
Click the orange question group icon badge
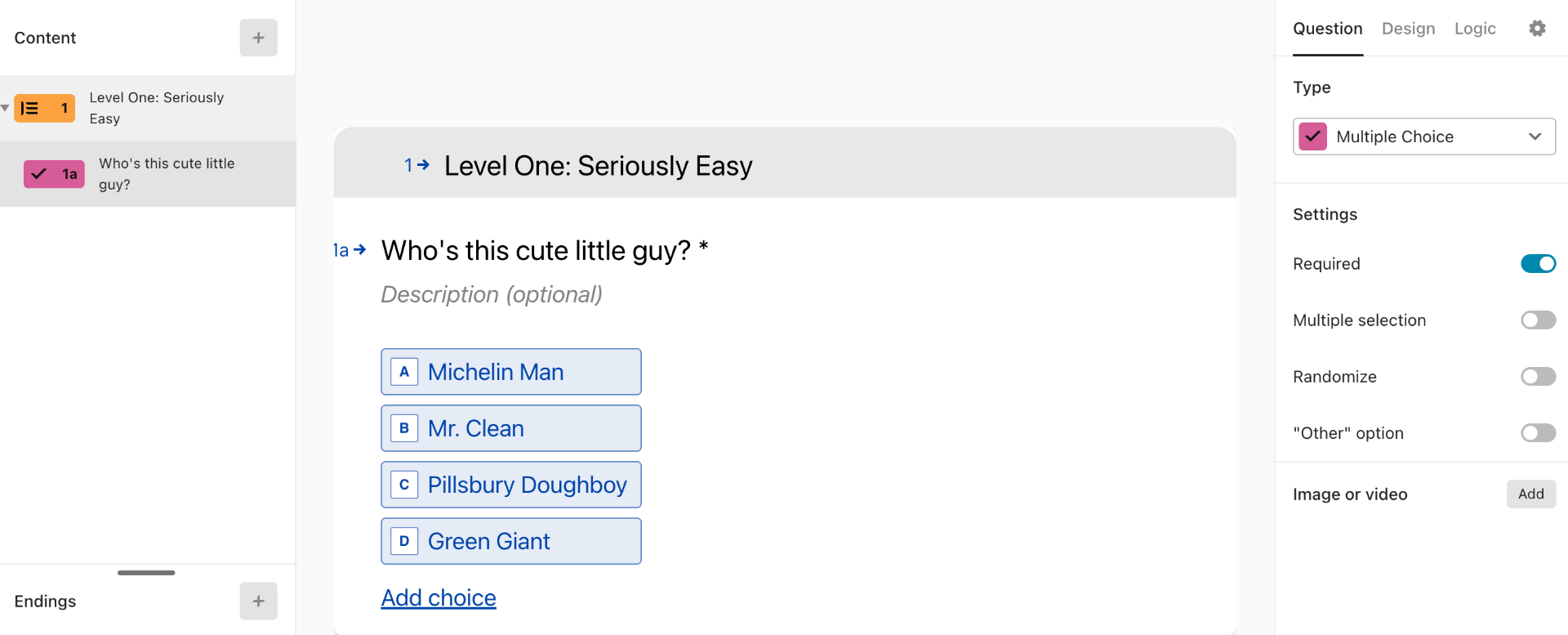click(44, 108)
